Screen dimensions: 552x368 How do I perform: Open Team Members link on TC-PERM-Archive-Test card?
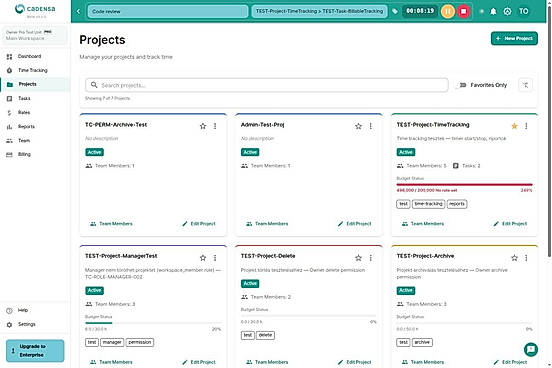(111, 224)
